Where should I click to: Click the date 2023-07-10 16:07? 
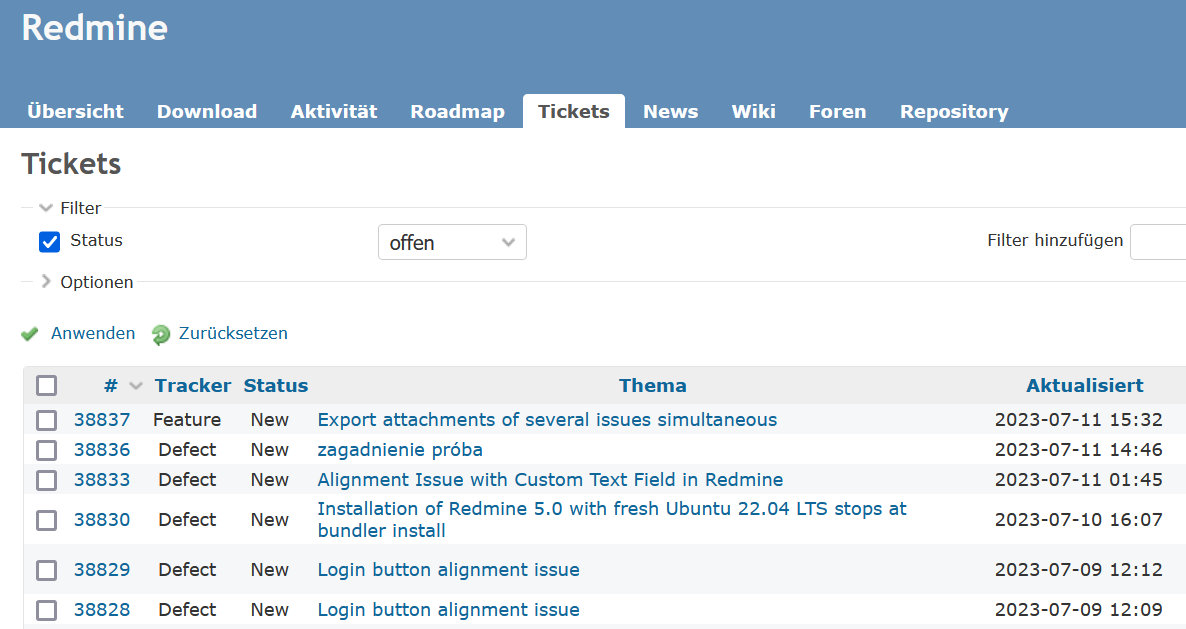coord(1079,519)
